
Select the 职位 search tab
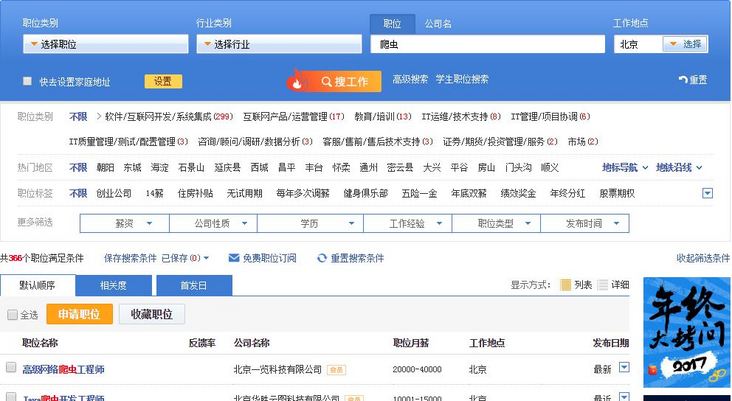tap(392, 24)
